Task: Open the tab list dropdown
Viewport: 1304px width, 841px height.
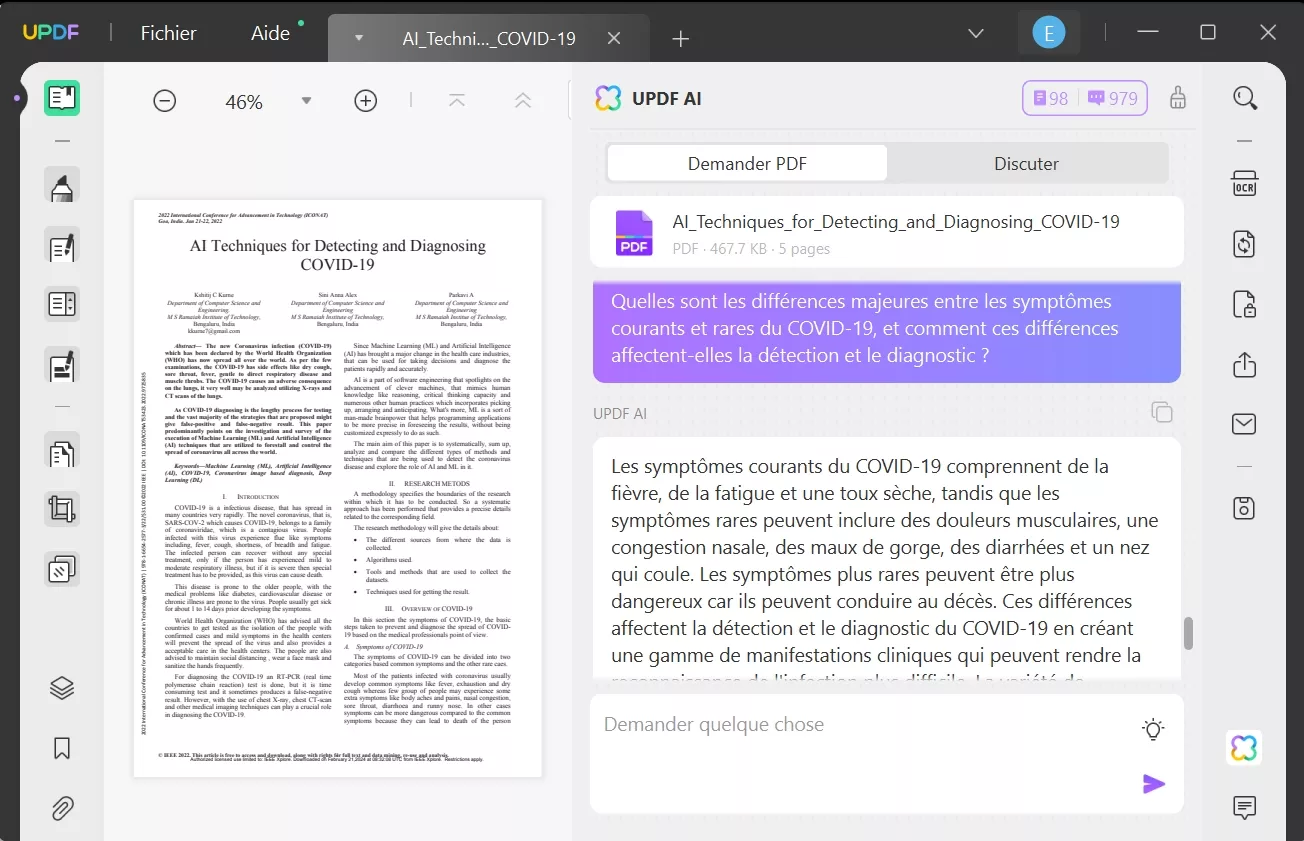Action: (x=975, y=33)
